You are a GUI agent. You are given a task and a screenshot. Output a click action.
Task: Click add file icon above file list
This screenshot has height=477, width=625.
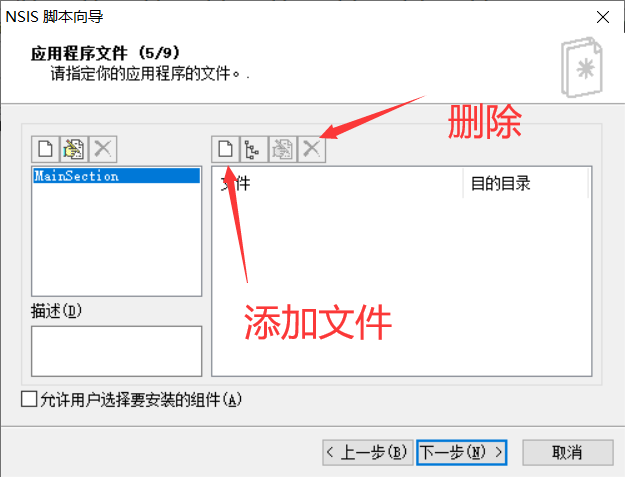point(226,149)
